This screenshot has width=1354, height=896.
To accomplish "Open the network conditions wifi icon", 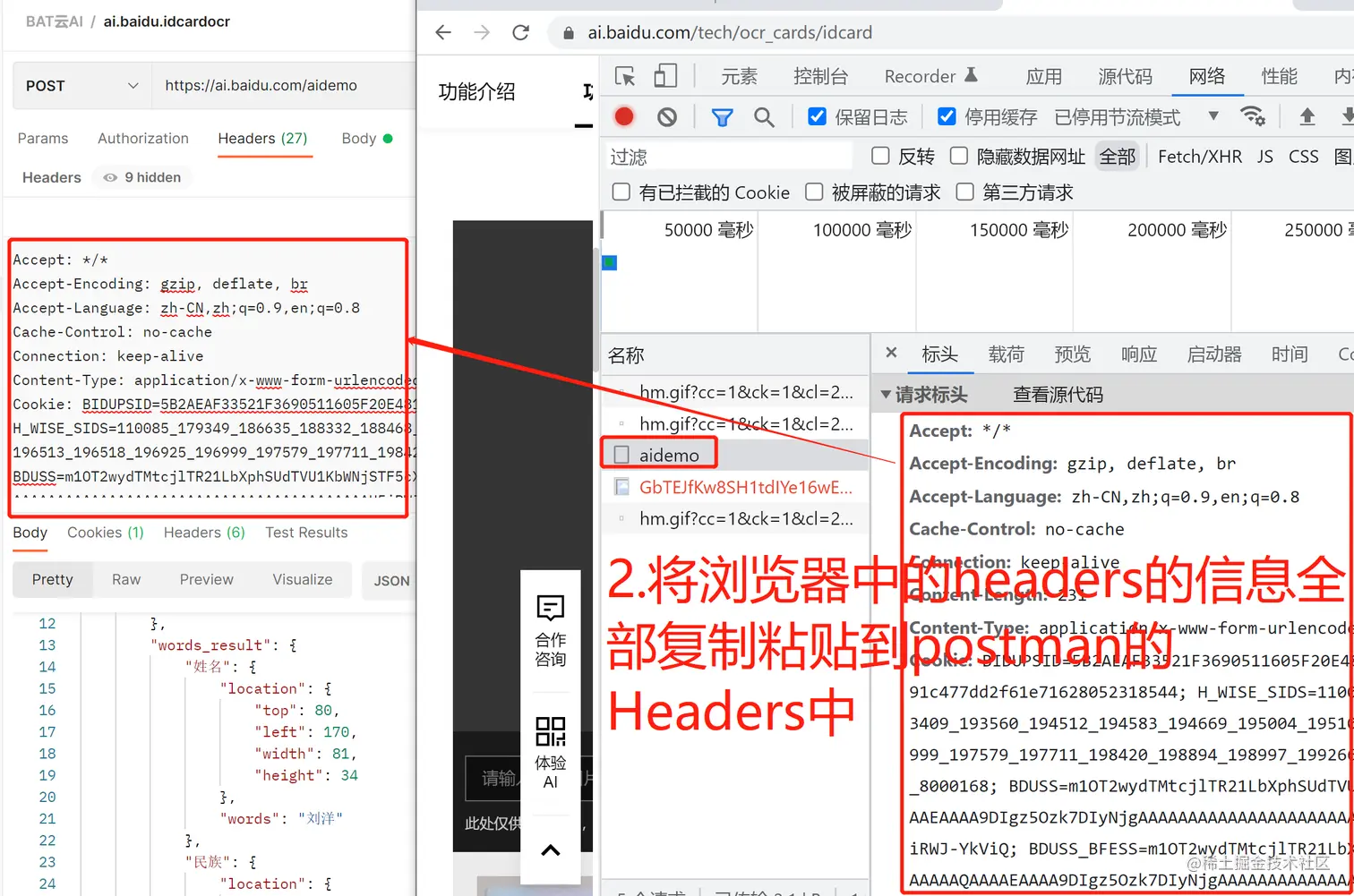I will pyautogui.click(x=1252, y=116).
